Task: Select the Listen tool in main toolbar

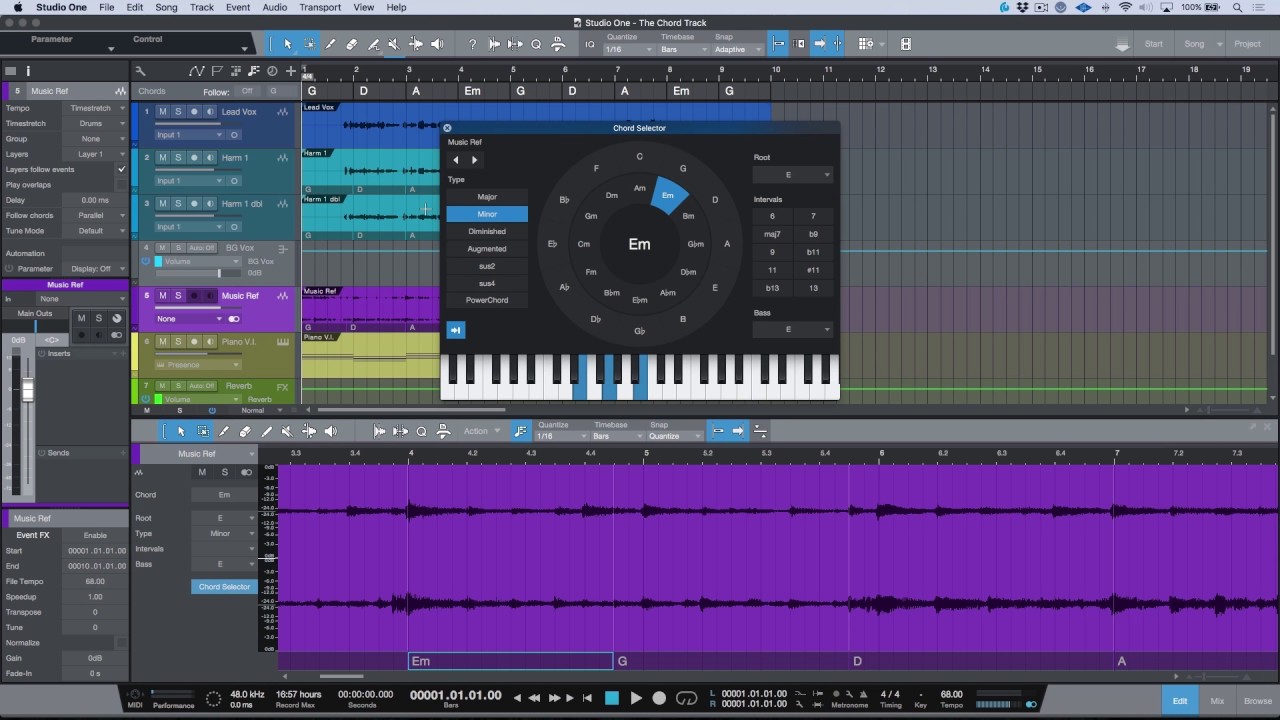Action: [437, 44]
